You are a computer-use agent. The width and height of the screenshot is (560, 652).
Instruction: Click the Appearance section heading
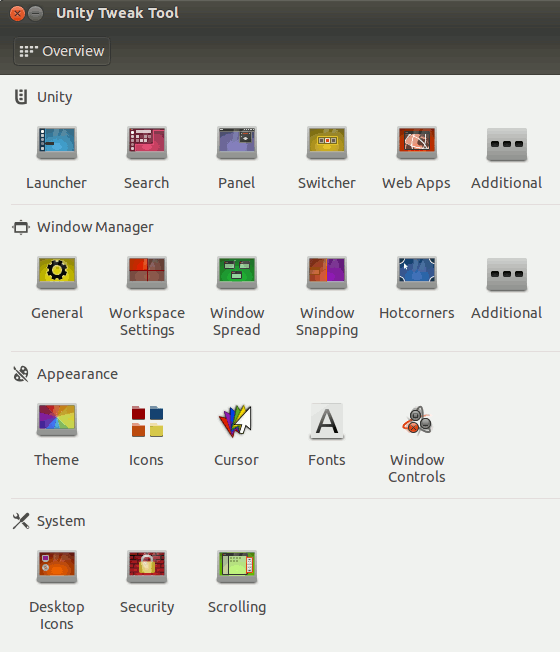pos(77,374)
